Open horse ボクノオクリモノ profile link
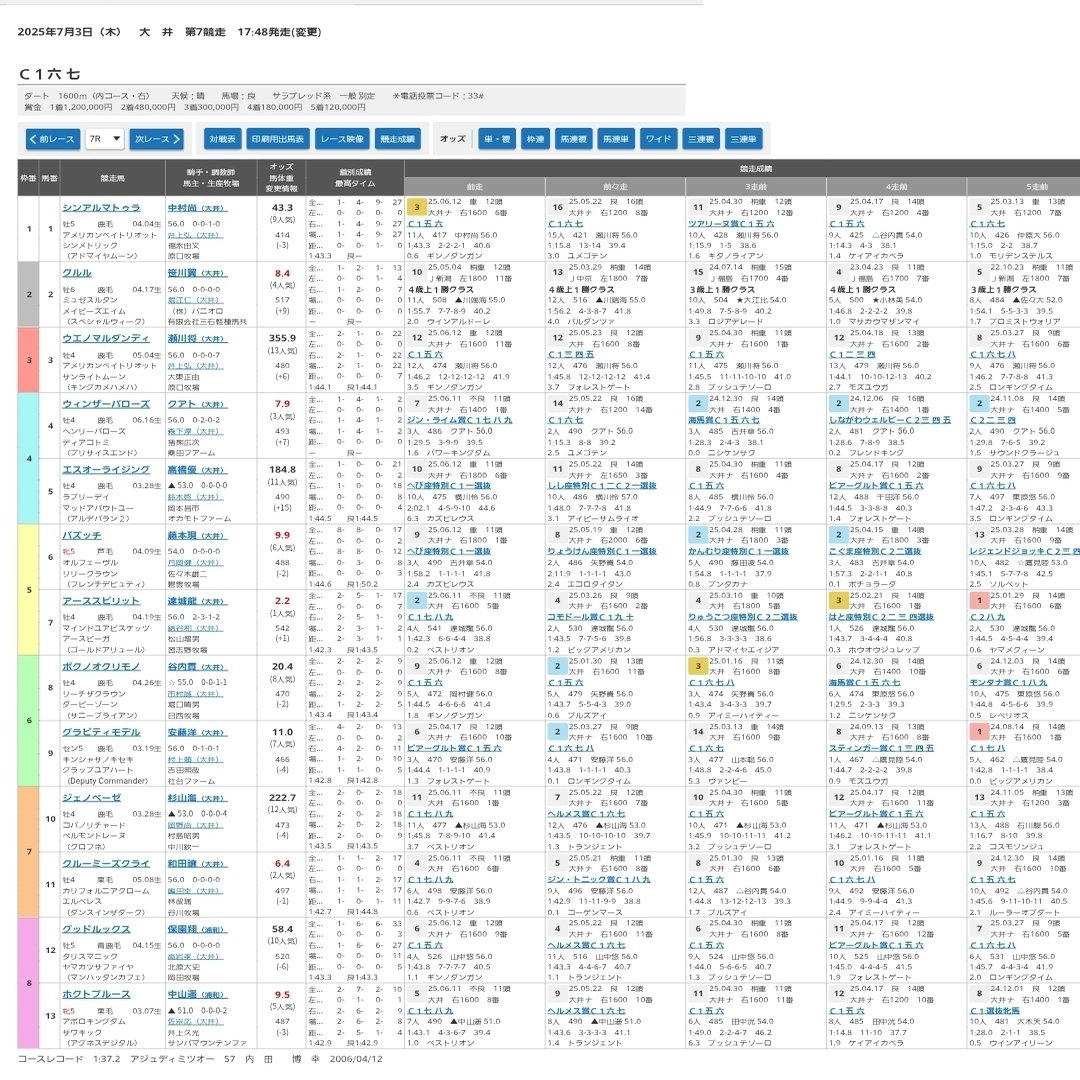This screenshot has width=1080, height=1080. pos(101,666)
